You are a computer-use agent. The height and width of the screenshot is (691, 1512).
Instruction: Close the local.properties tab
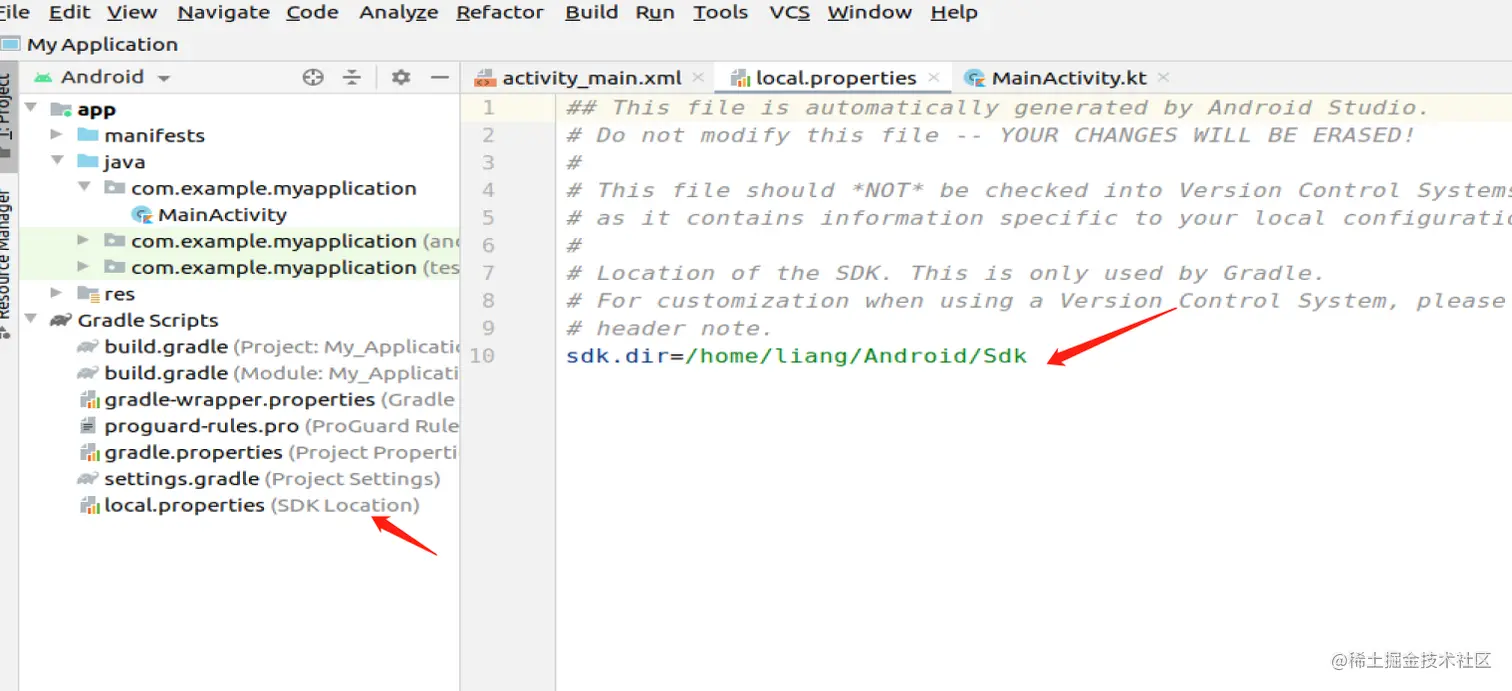tap(934, 78)
